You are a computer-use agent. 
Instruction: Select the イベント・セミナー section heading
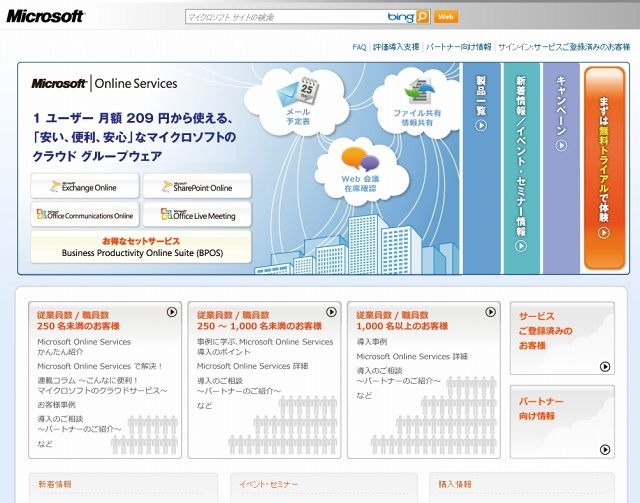(269, 484)
